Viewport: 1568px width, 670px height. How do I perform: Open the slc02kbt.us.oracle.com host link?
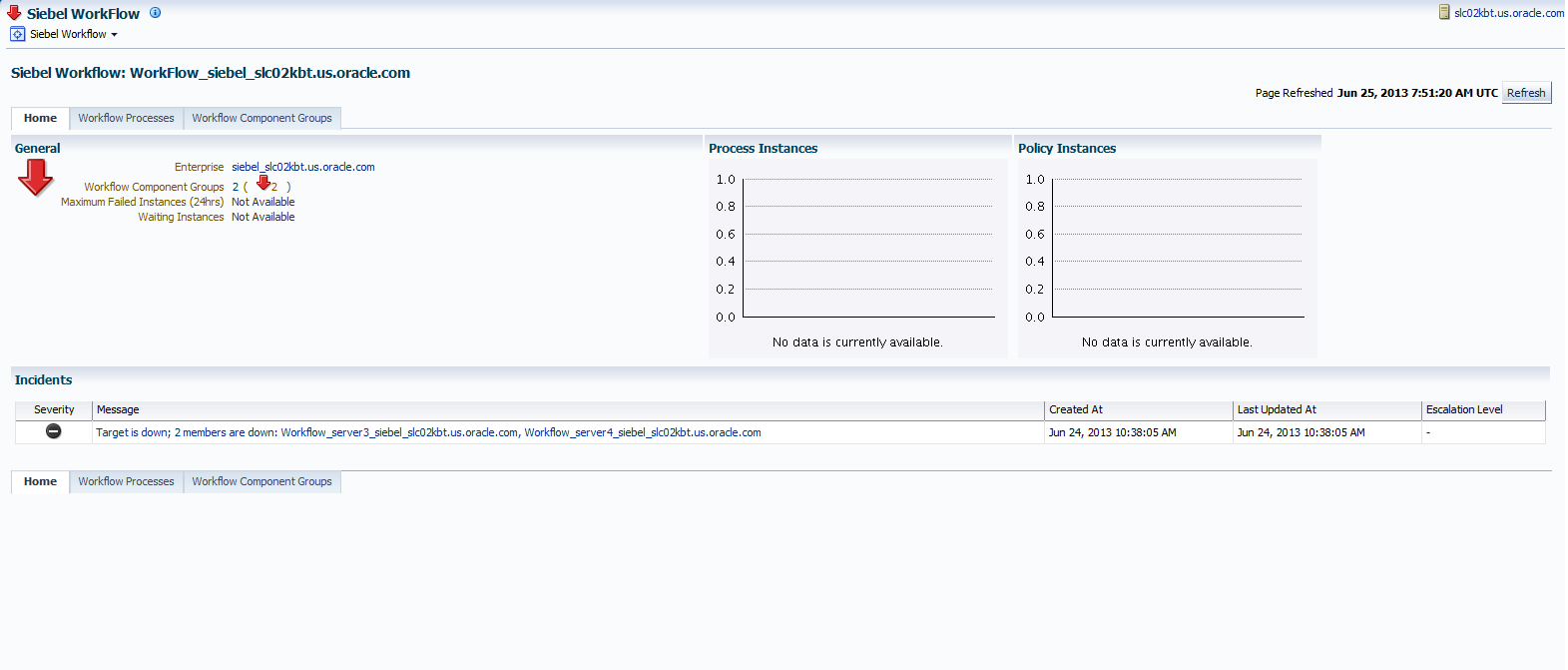pyautogui.click(x=1509, y=13)
